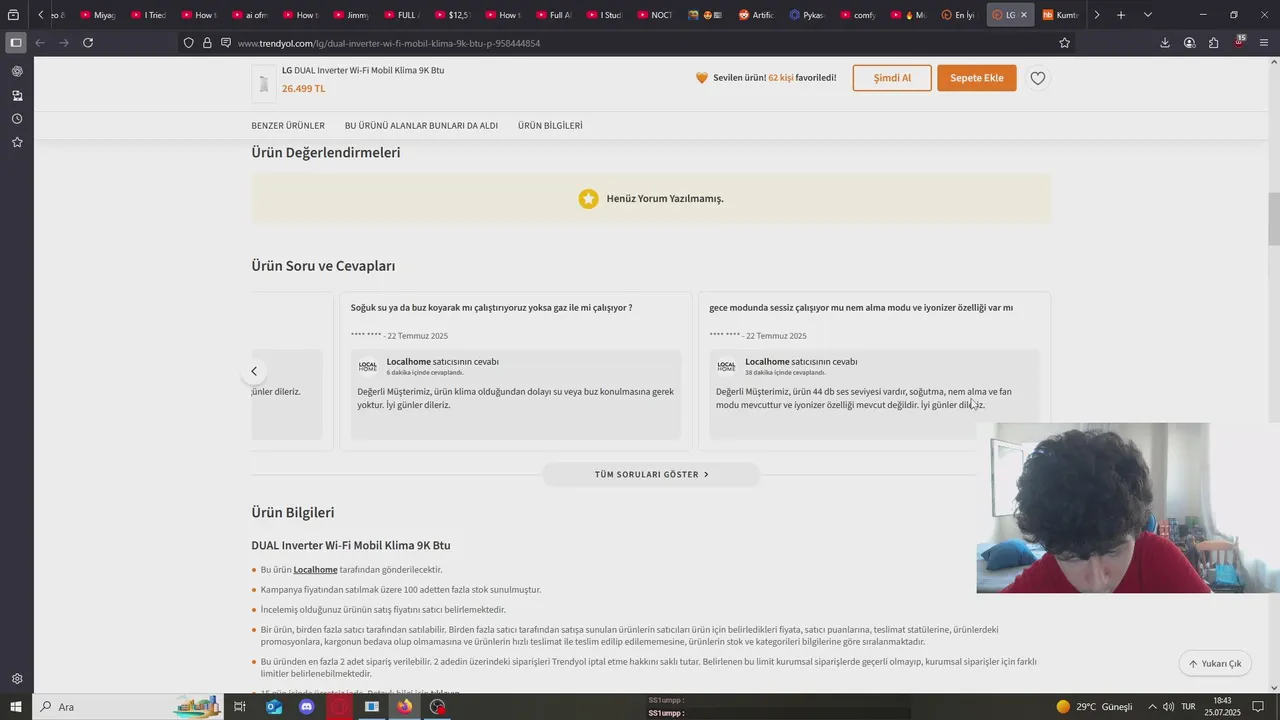
Task: Open the notification center icon
Action: coord(1258,707)
